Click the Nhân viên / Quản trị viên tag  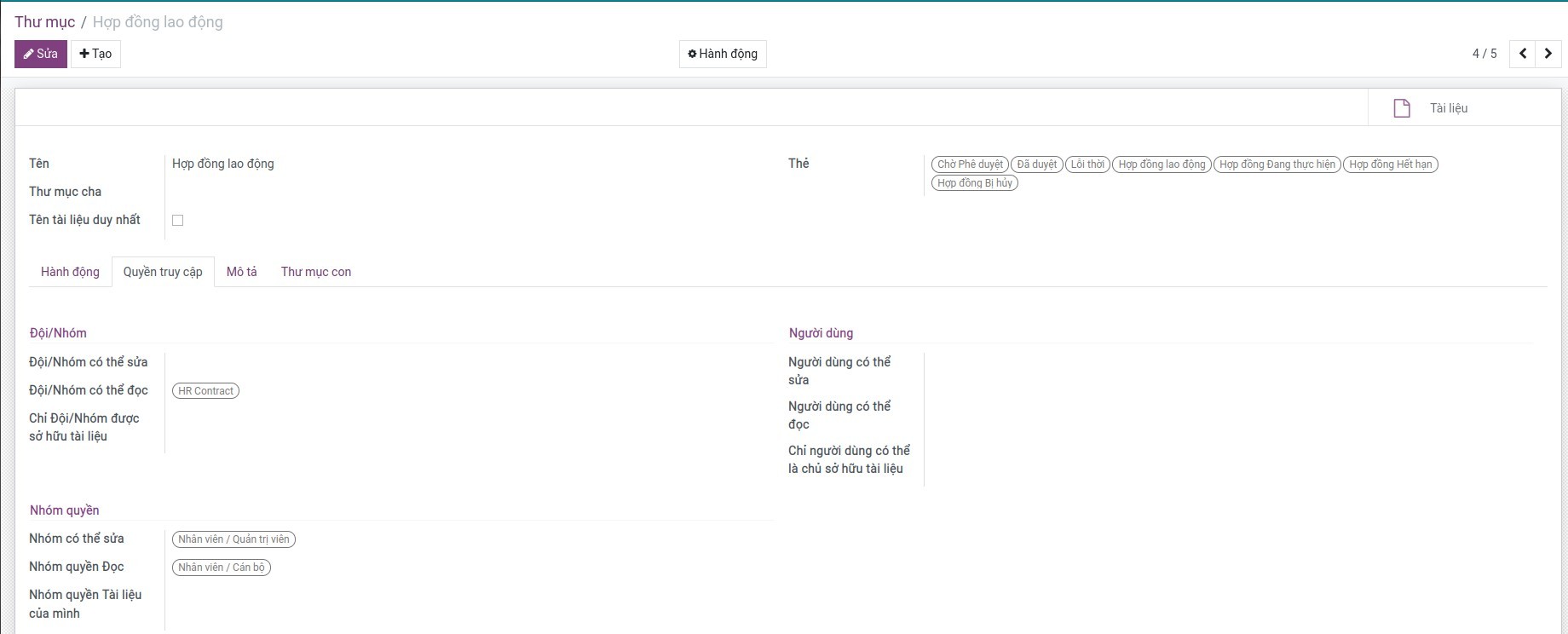[x=233, y=539]
